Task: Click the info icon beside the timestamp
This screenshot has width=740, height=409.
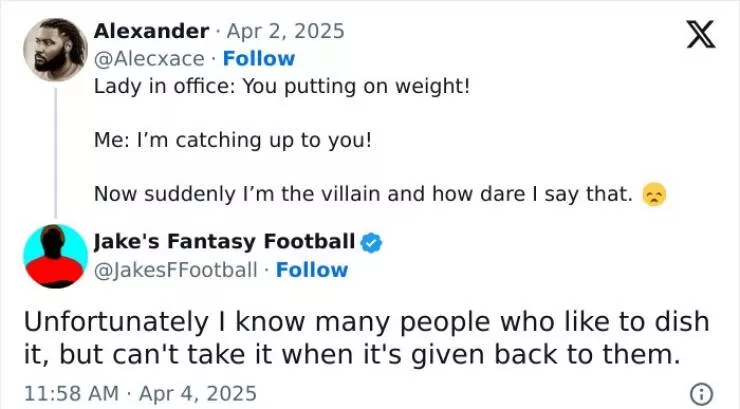Action: (702, 393)
